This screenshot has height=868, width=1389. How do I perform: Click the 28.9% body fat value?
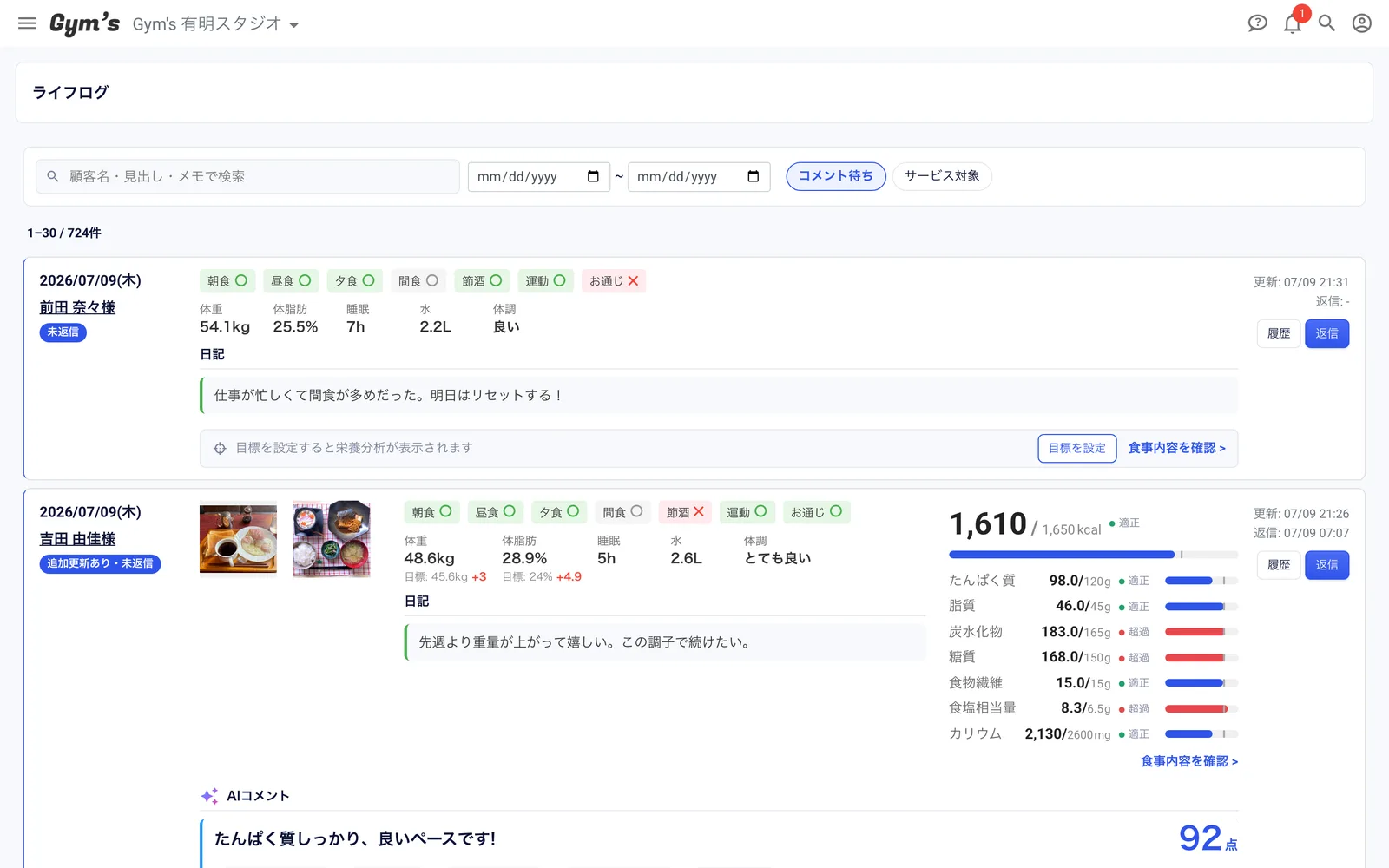click(524, 558)
